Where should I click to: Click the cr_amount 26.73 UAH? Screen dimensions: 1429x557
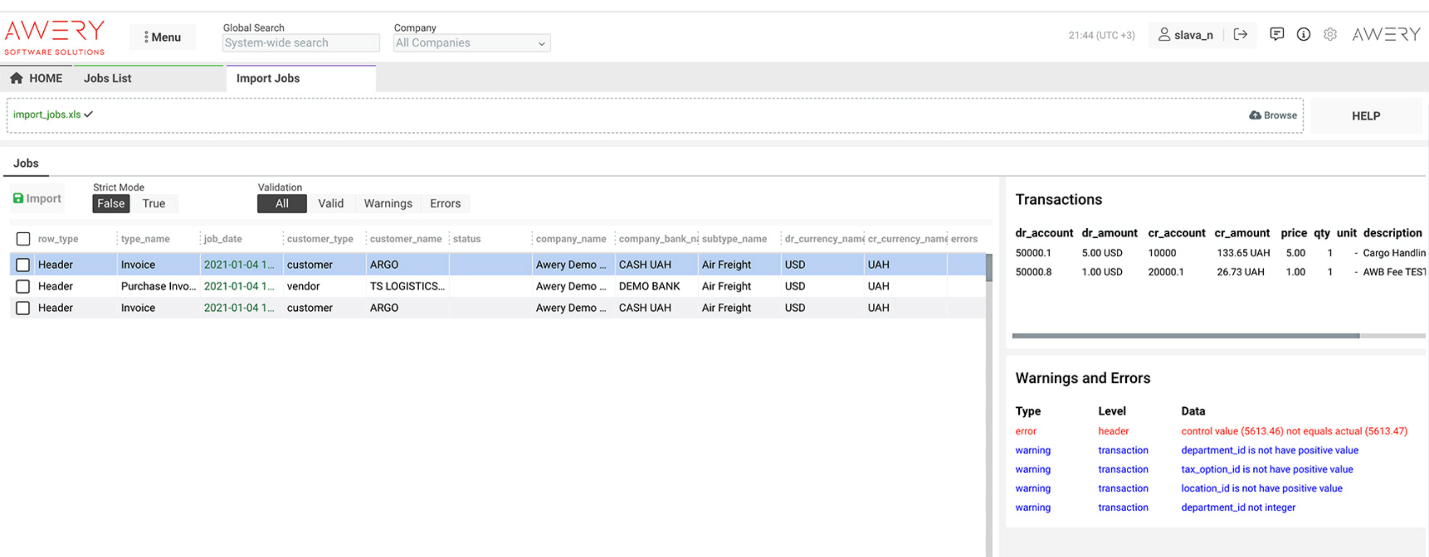click(1243, 272)
